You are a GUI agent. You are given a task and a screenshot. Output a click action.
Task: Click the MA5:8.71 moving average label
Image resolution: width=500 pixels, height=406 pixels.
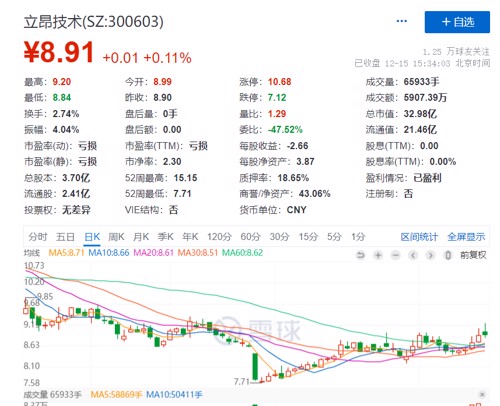tap(66, 253)
